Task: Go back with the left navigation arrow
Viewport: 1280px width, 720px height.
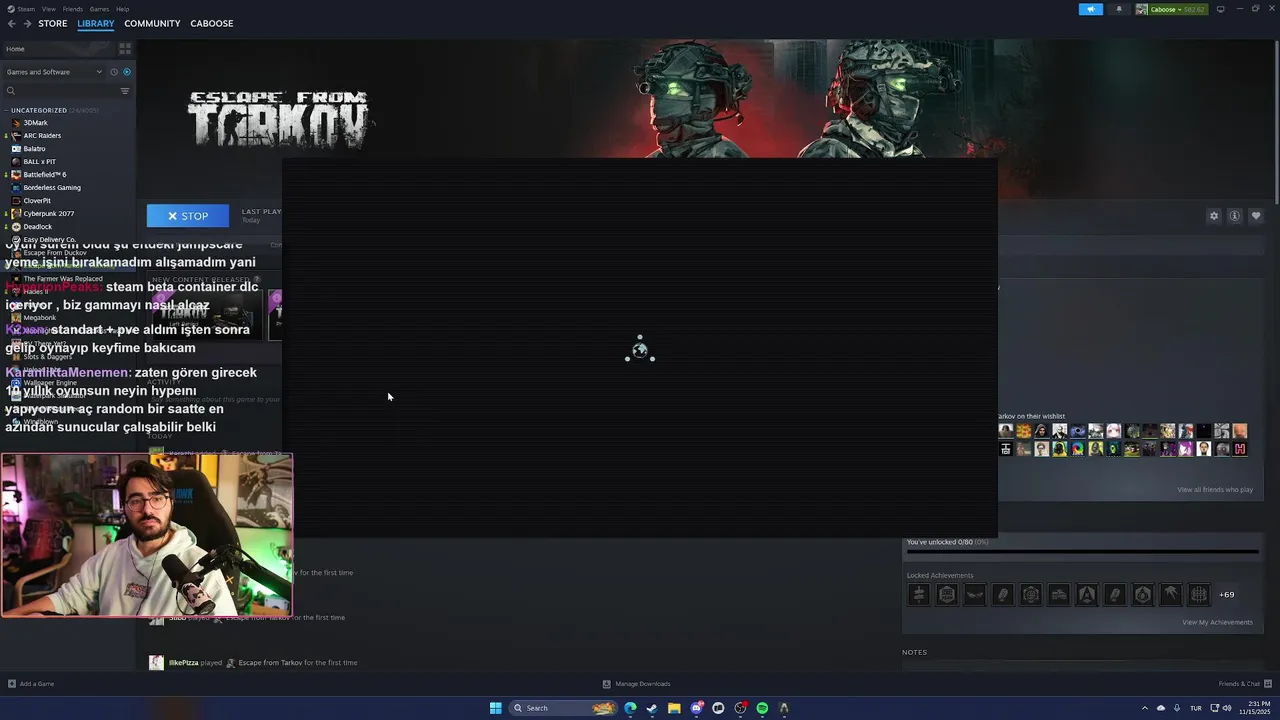Action: [12, 23]
